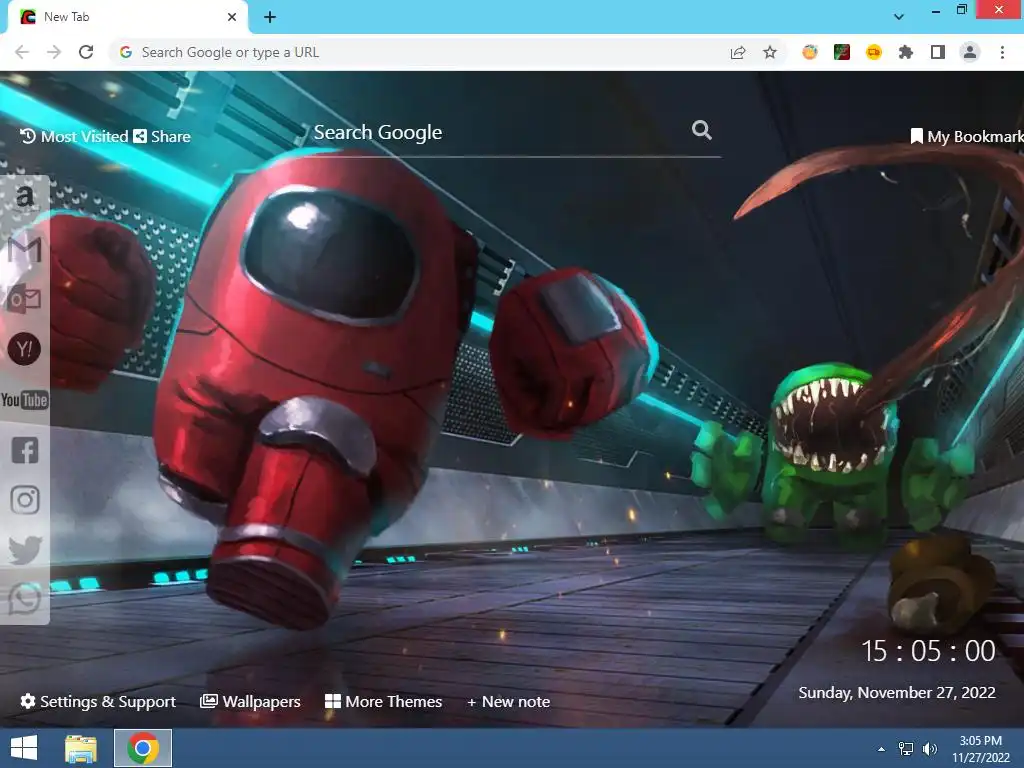The height and width of the screenshot is (768, 1024).
Task: Open Gmail shortcut in sidebar
Action: [24, 249]
